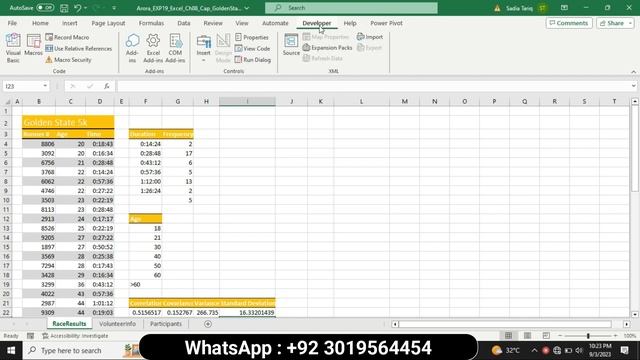Viewport: 640px width, 360px height.
Task: Switch to the Home tab
Action: [x=40, y=23]
